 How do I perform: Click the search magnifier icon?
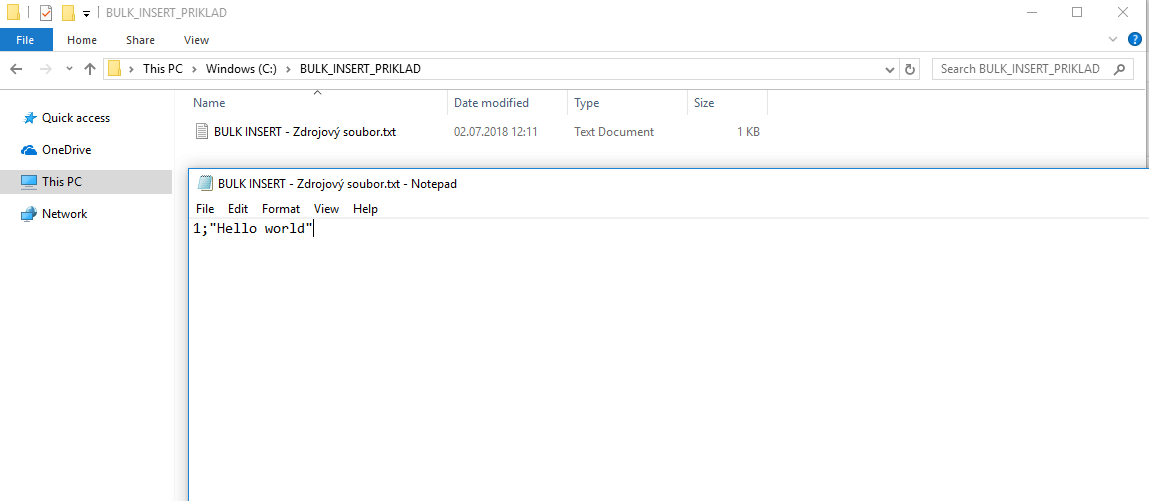[x=1120, y=69]
